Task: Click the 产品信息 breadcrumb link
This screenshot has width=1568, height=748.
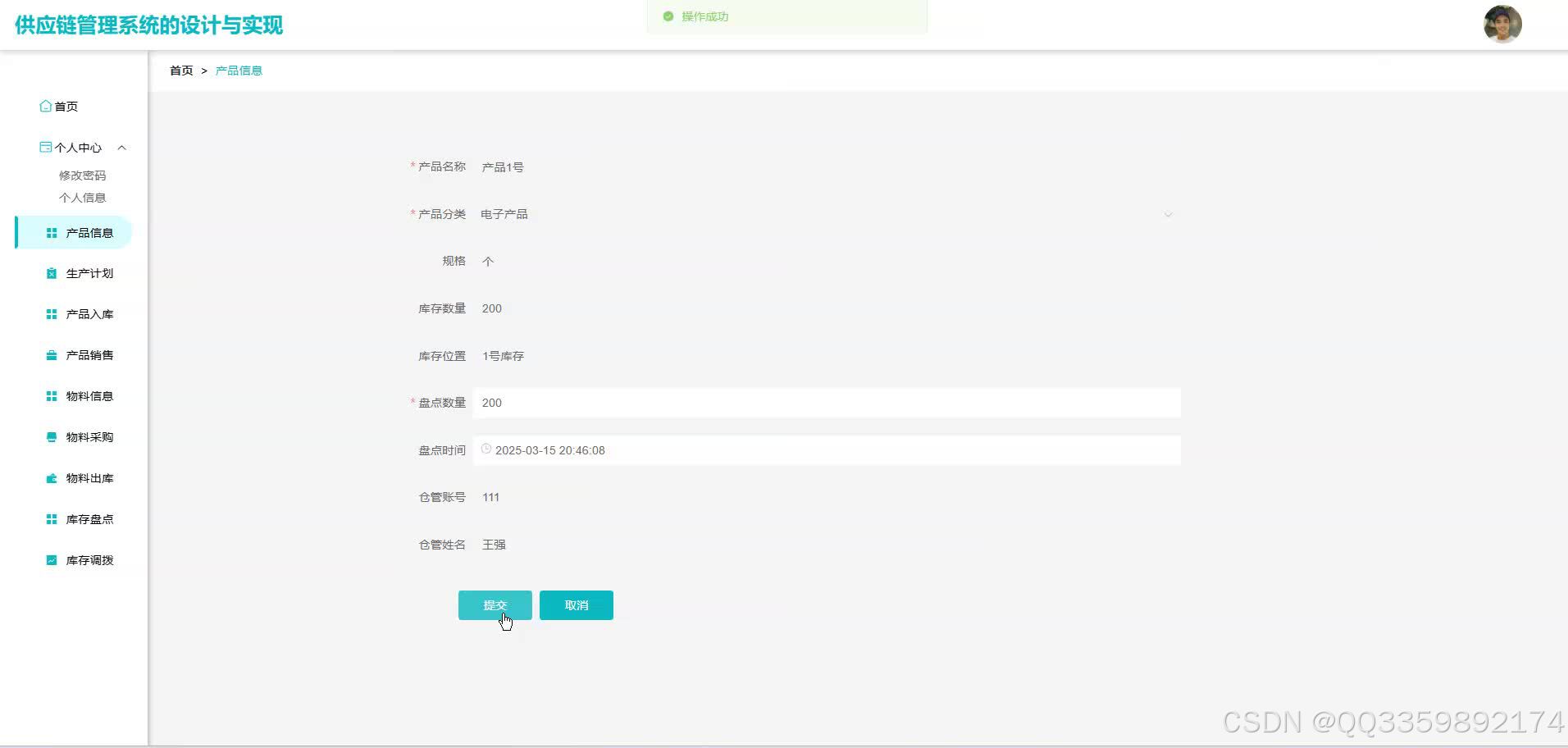Action: point(239,71)
